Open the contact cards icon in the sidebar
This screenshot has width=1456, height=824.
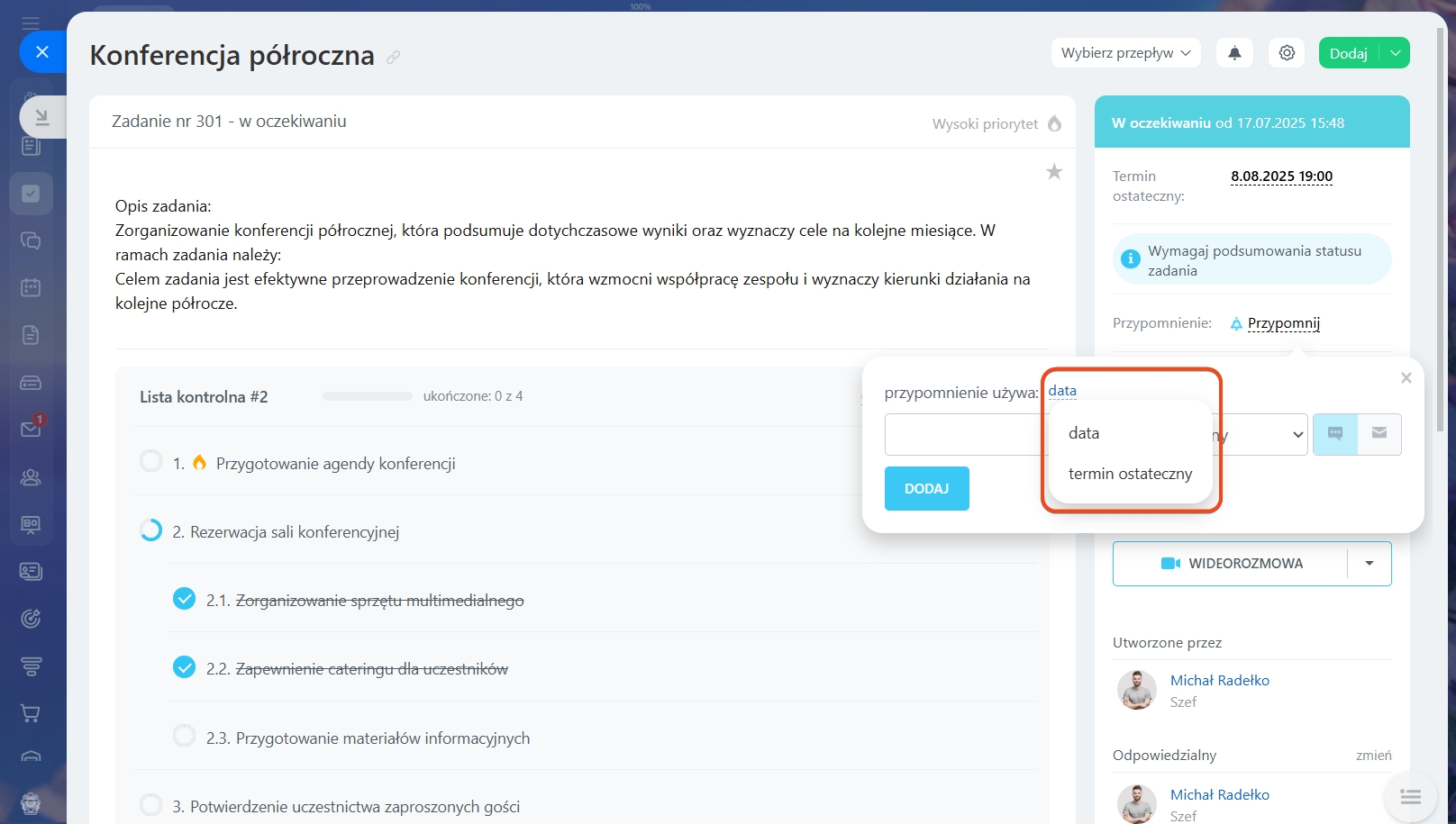[x=31, y=572]
